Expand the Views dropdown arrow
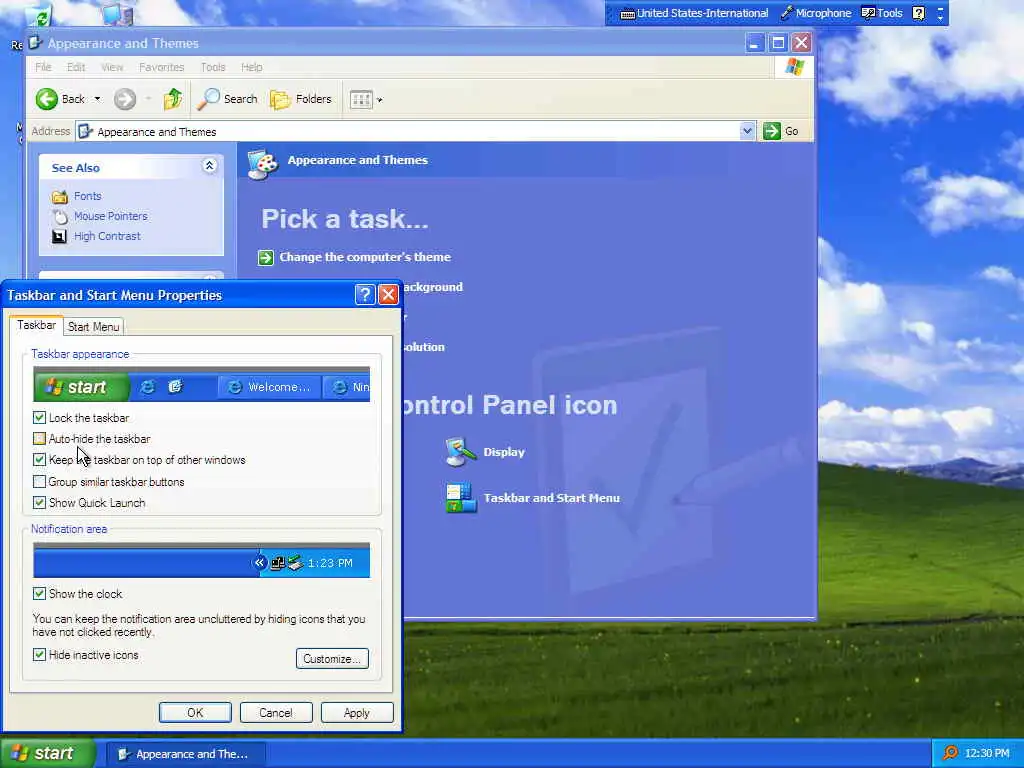This screenshot has width=1024, height=768. click(380, 100)
